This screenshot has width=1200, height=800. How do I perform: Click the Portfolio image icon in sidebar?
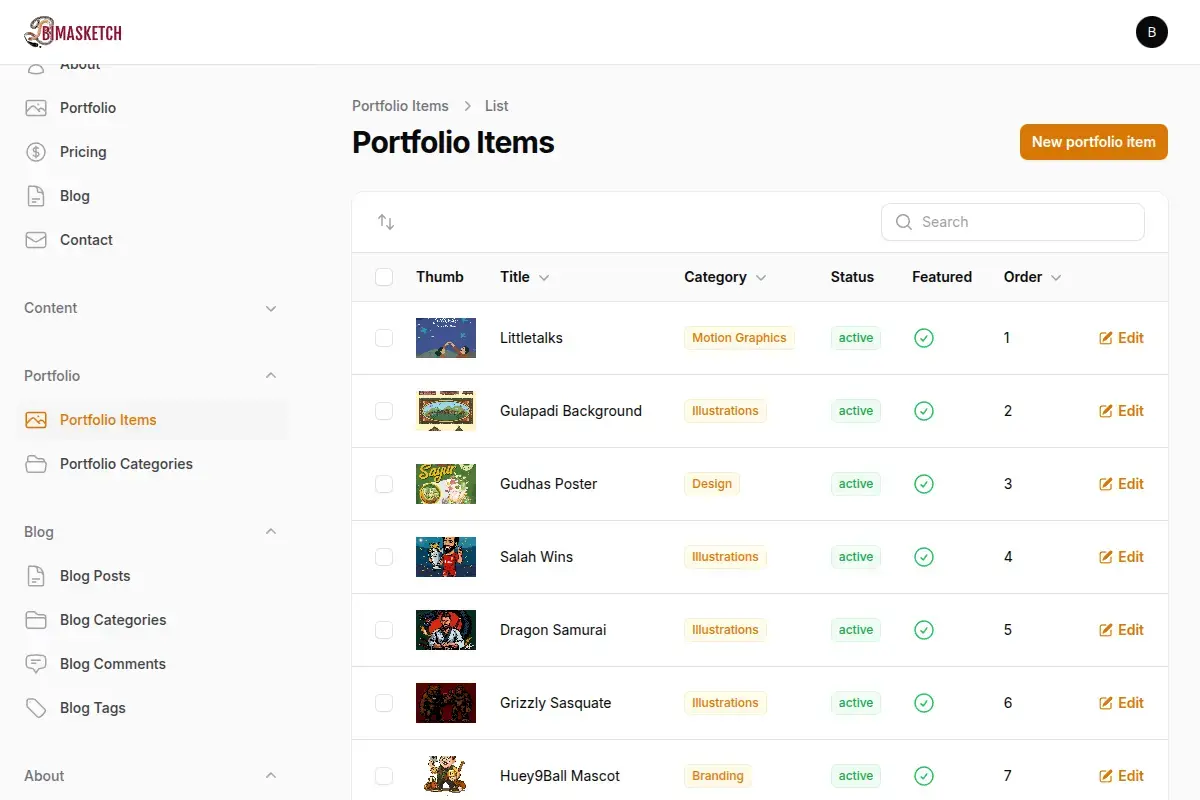pos(36,108)
